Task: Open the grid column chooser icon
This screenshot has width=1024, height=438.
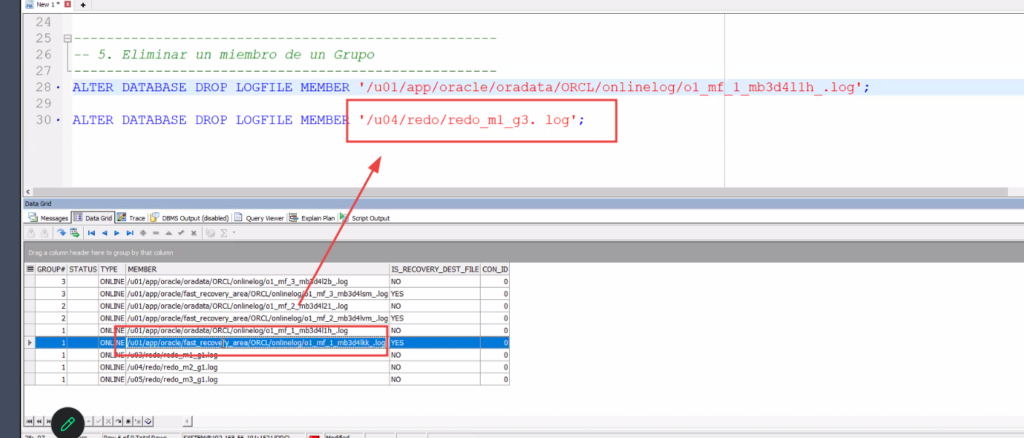Action: (x=30, y=269)
